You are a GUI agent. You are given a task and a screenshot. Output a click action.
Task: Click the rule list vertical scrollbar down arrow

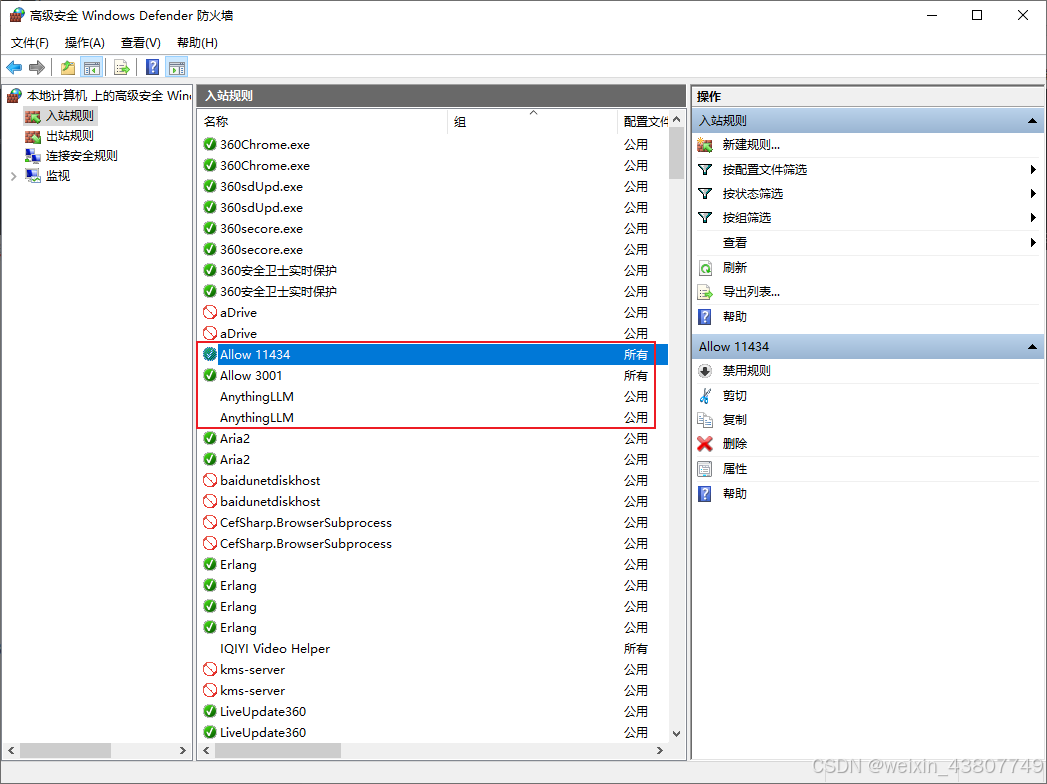pyautogui.click(x=676, y=733)
